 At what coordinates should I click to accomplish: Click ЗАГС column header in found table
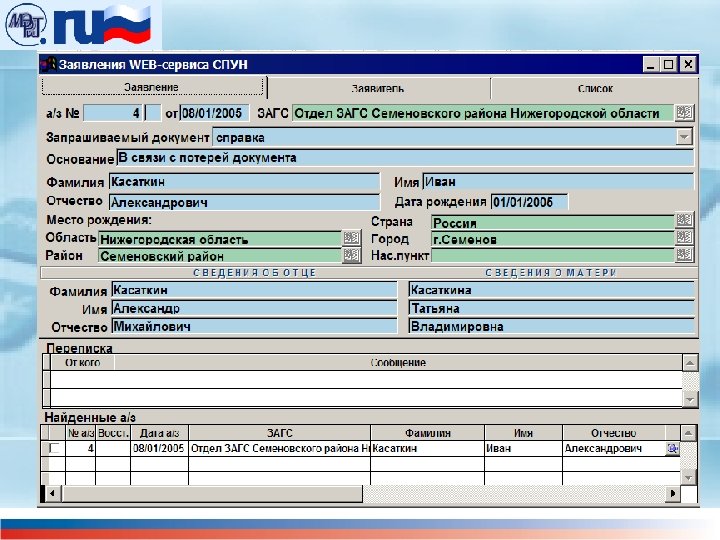click(x=280, y=433)
